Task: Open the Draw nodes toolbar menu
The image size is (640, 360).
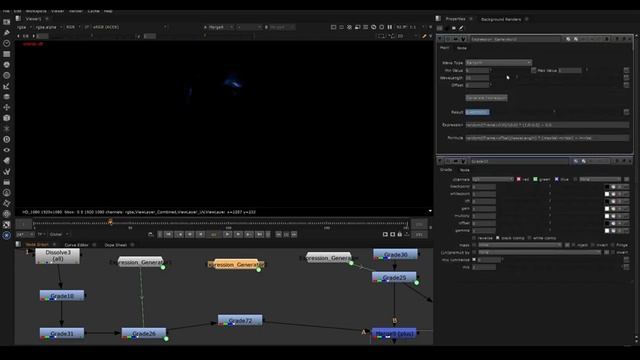Action: tap(7, 33)
